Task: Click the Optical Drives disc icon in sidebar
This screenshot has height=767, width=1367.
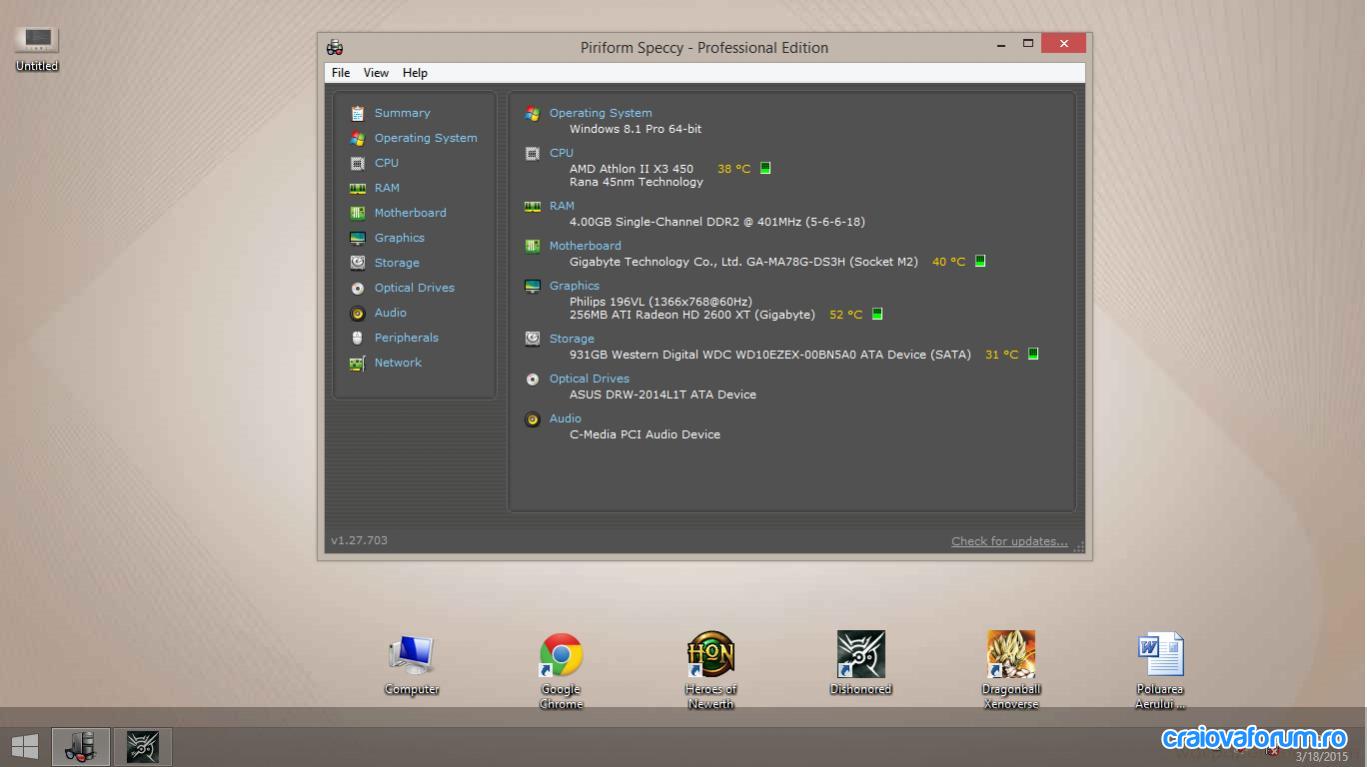Action: point(357,288)
